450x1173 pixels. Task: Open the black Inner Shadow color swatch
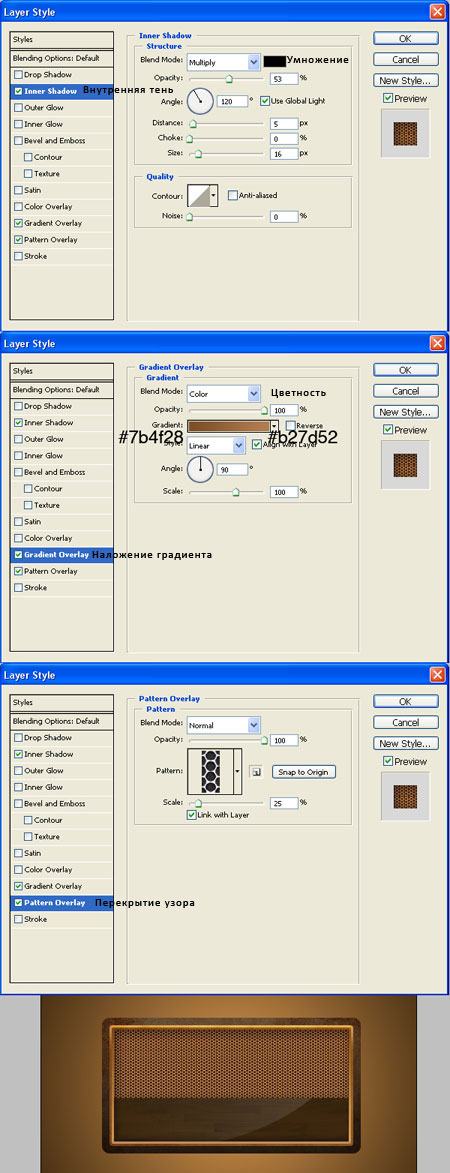[274, 61]
